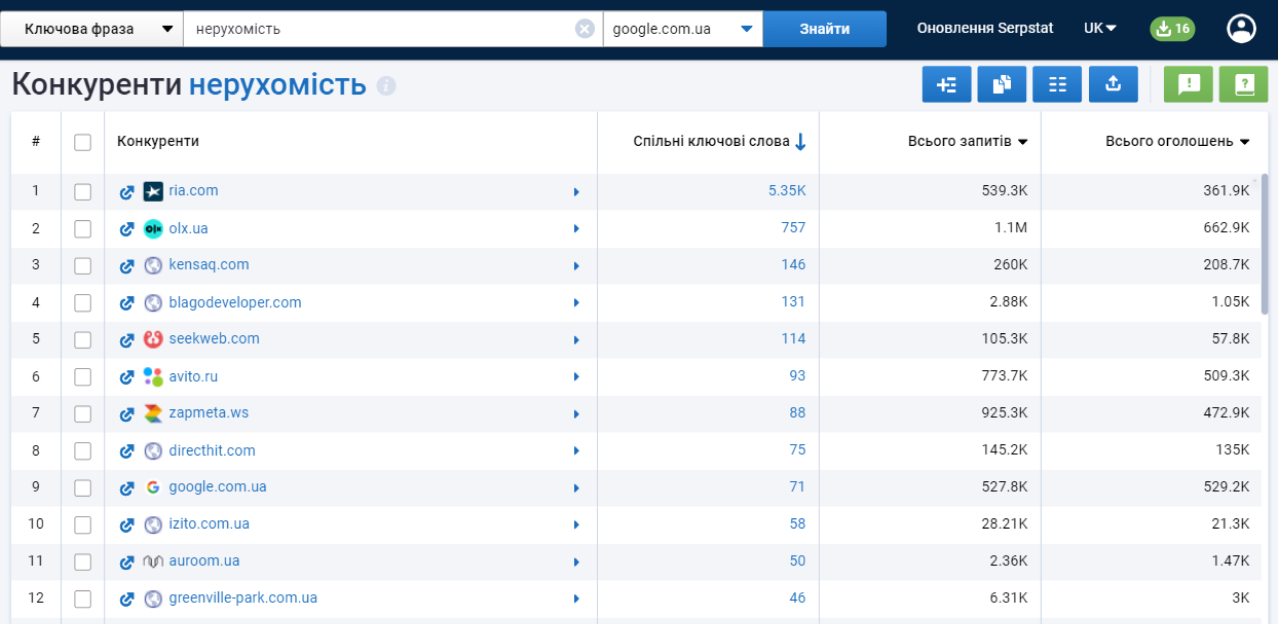The height and width of the screenshot is (624, 1278).
Task: Check the checkbox for blagodeveloper.com row
Action: coord(83,303)
